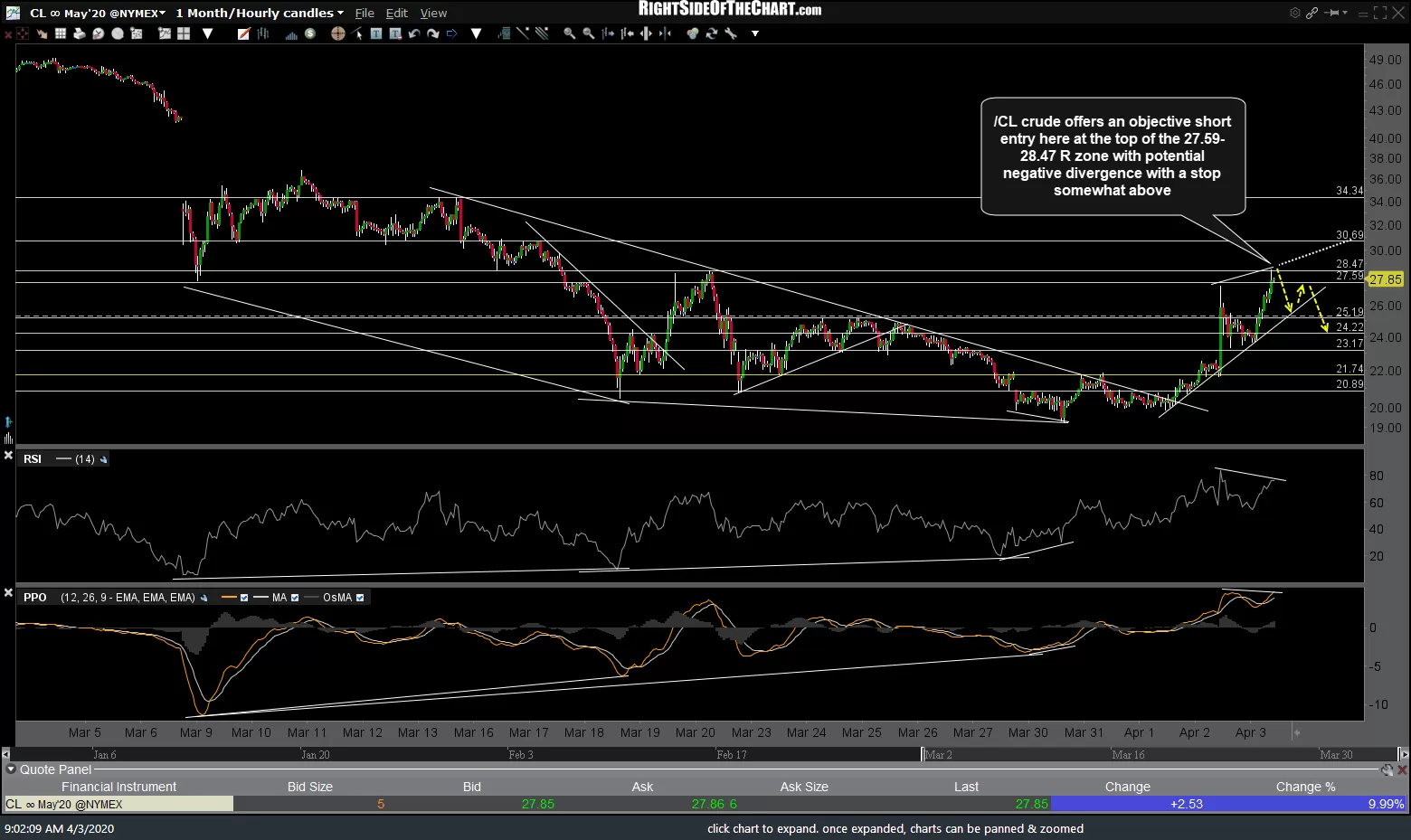This screenshot has width=1411, height=840.
Task: Toggle the PPO line checkbox
Action: click(x=244, y=598)
